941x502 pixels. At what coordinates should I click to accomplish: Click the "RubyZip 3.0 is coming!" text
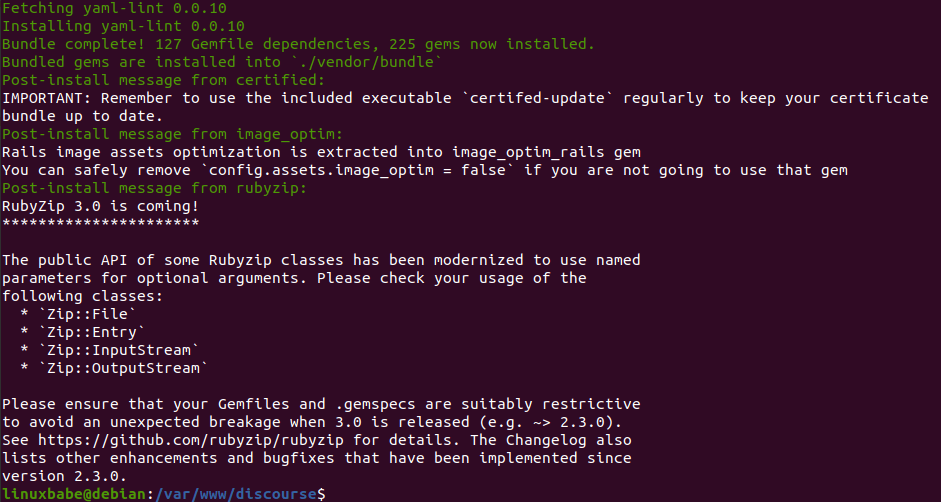(x=94, y=206)
